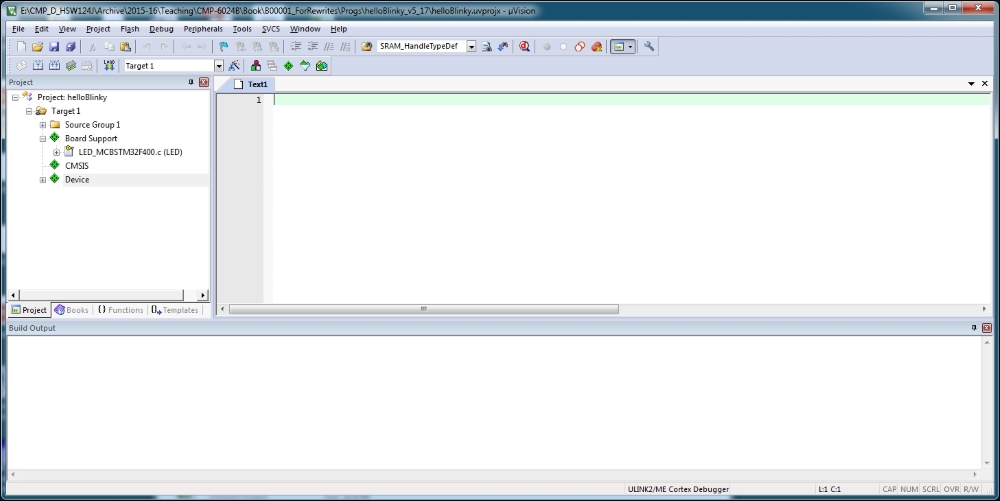This screenshot has width=1000, height=501.
Task: Open the Peripherals menu
Action: coord(203,29)
